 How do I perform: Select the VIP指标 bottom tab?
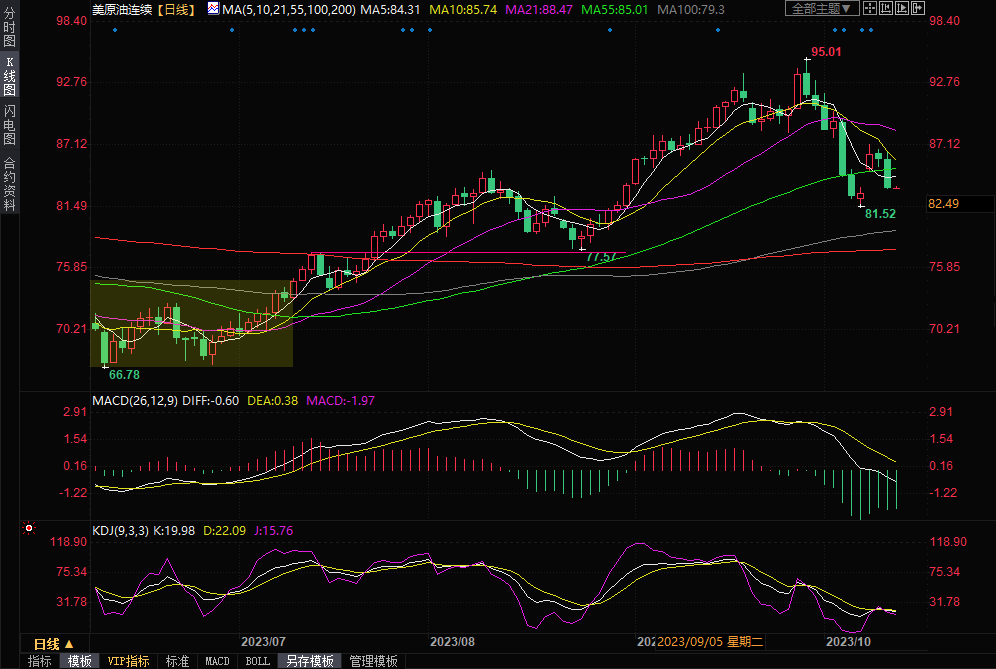(x=128, y=661)
